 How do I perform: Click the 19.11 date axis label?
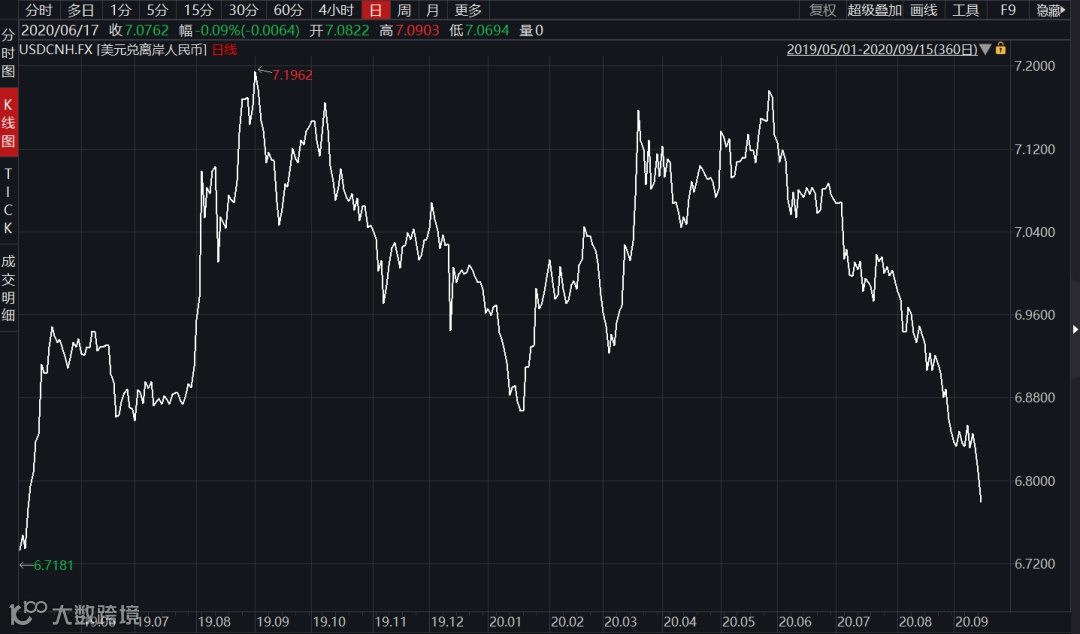pos(391,622)
